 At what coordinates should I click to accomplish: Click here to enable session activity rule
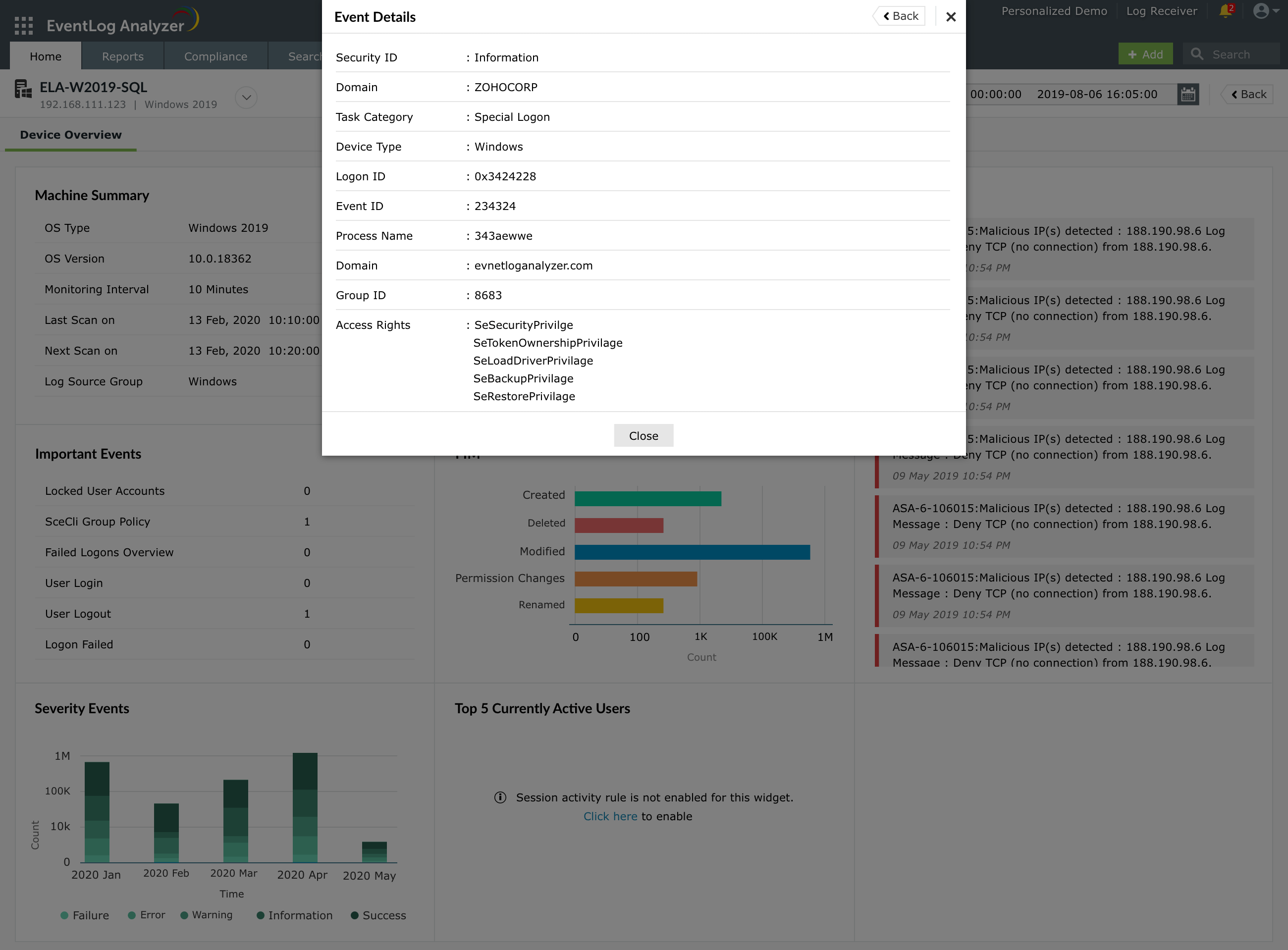pos(611,817)
